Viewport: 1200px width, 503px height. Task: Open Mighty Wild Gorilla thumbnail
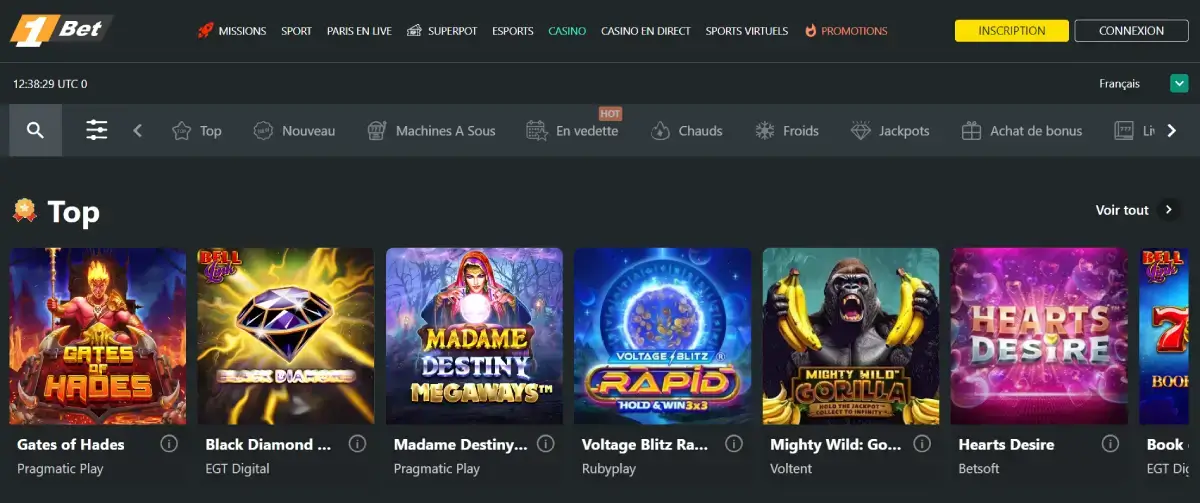point(851,337)
